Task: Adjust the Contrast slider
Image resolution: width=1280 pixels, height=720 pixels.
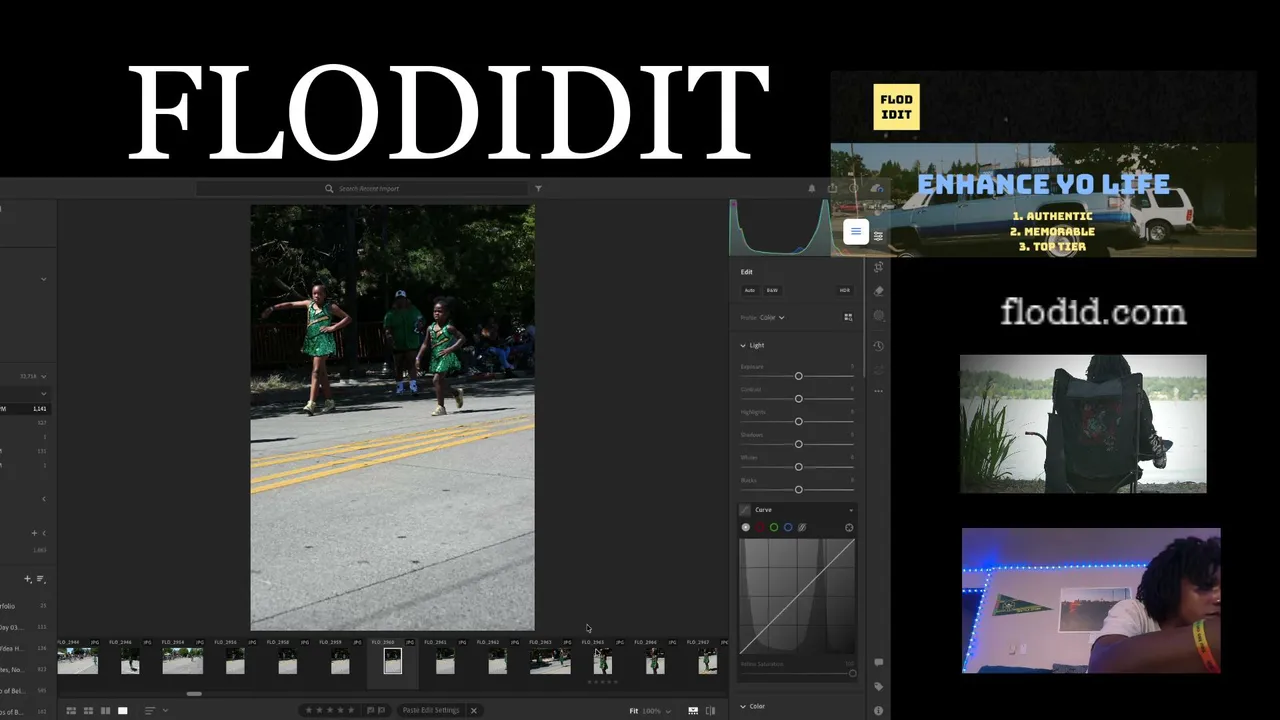Action: pyautogui.click(x=798, y=398)
